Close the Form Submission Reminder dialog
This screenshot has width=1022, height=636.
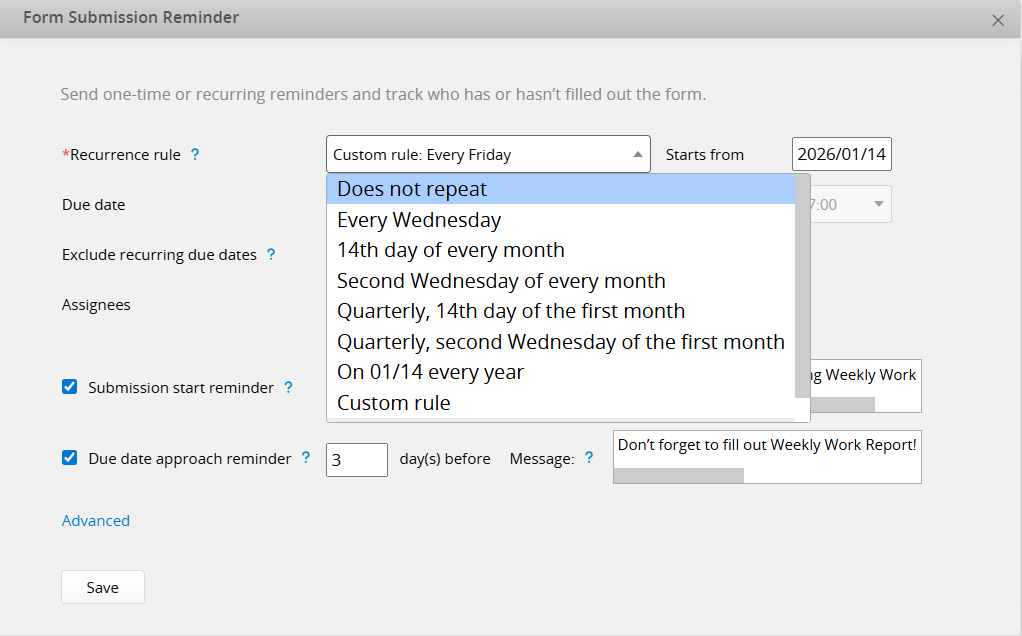click(997, 20)
